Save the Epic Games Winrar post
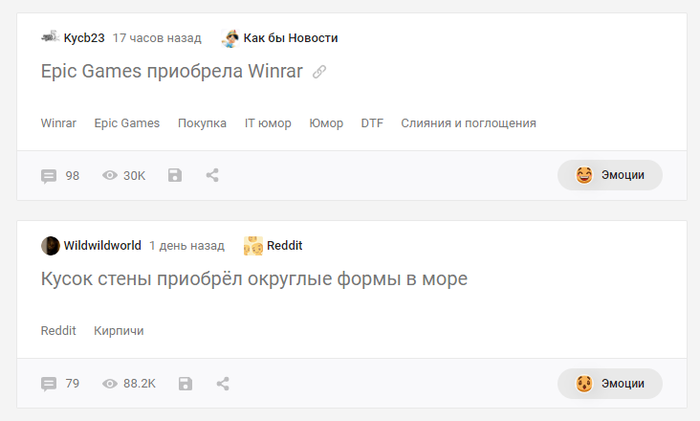Screen dimensions: 700x421 tap(175, 175)
